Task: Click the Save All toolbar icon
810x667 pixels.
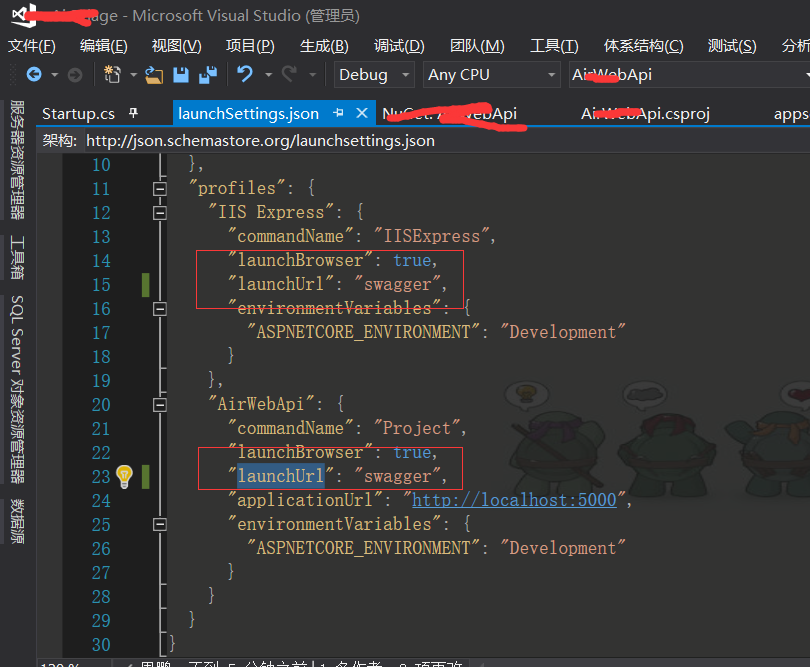Action: (208, 75)
